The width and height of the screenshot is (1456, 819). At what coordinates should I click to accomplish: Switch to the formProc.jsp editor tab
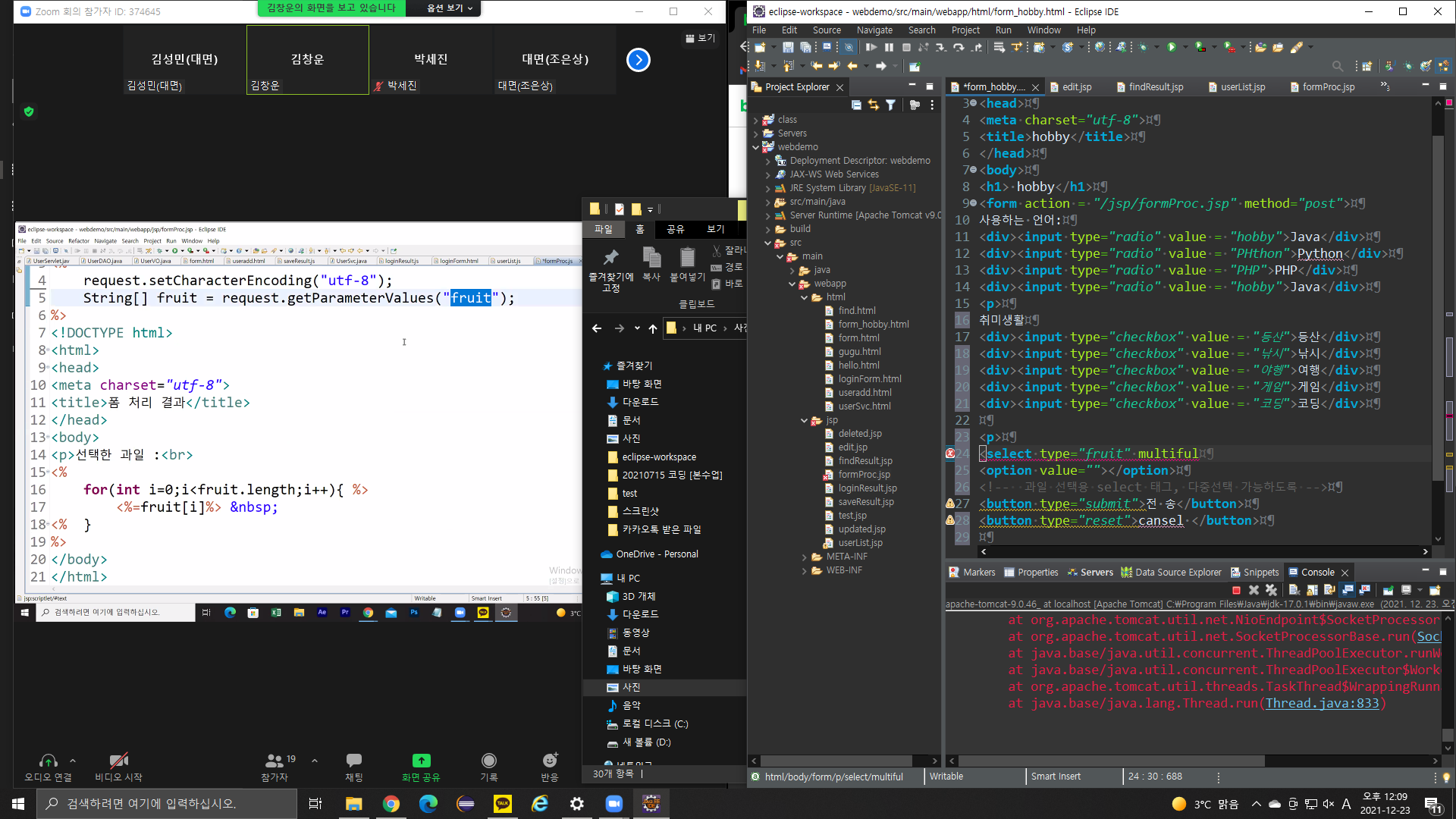(1328, 87)
